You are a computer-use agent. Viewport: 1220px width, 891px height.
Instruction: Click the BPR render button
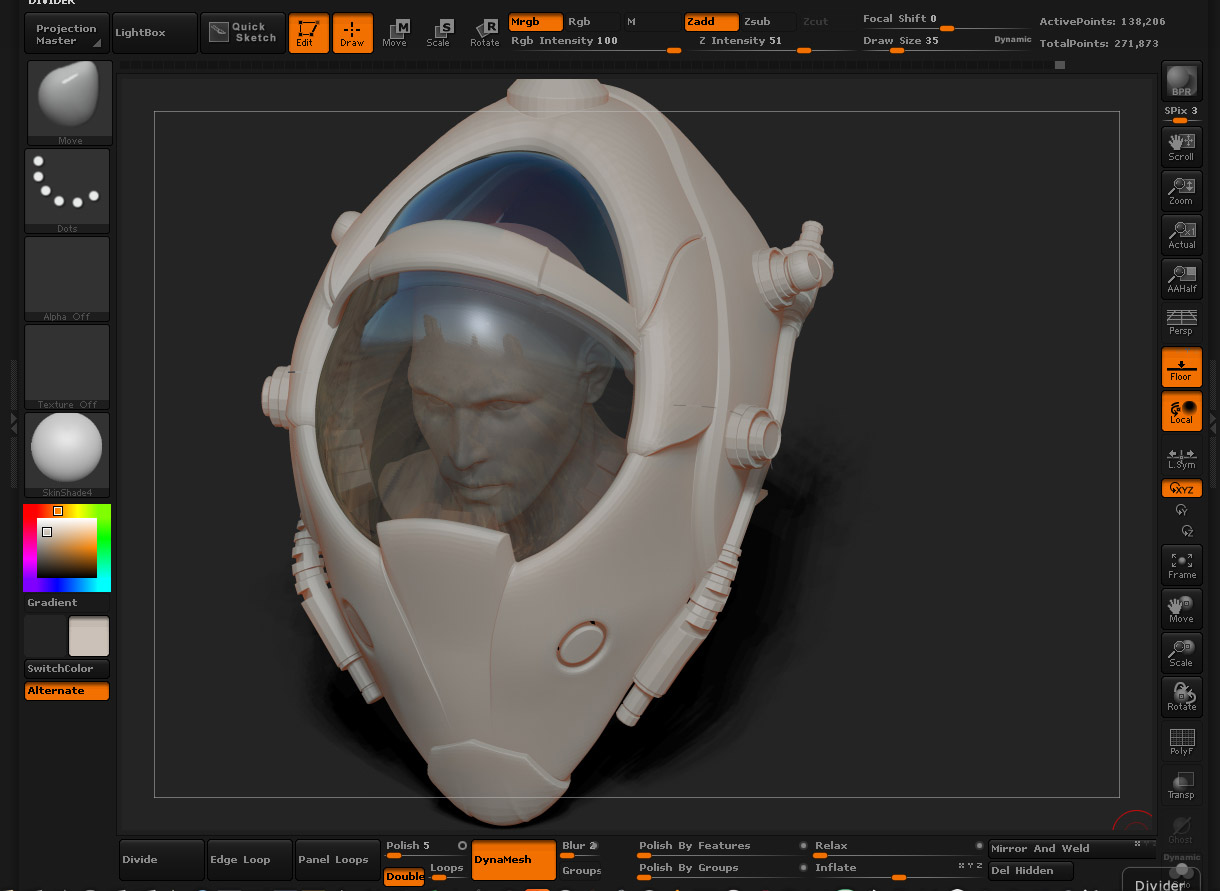pyautogui.click(x=1181, y=81)
